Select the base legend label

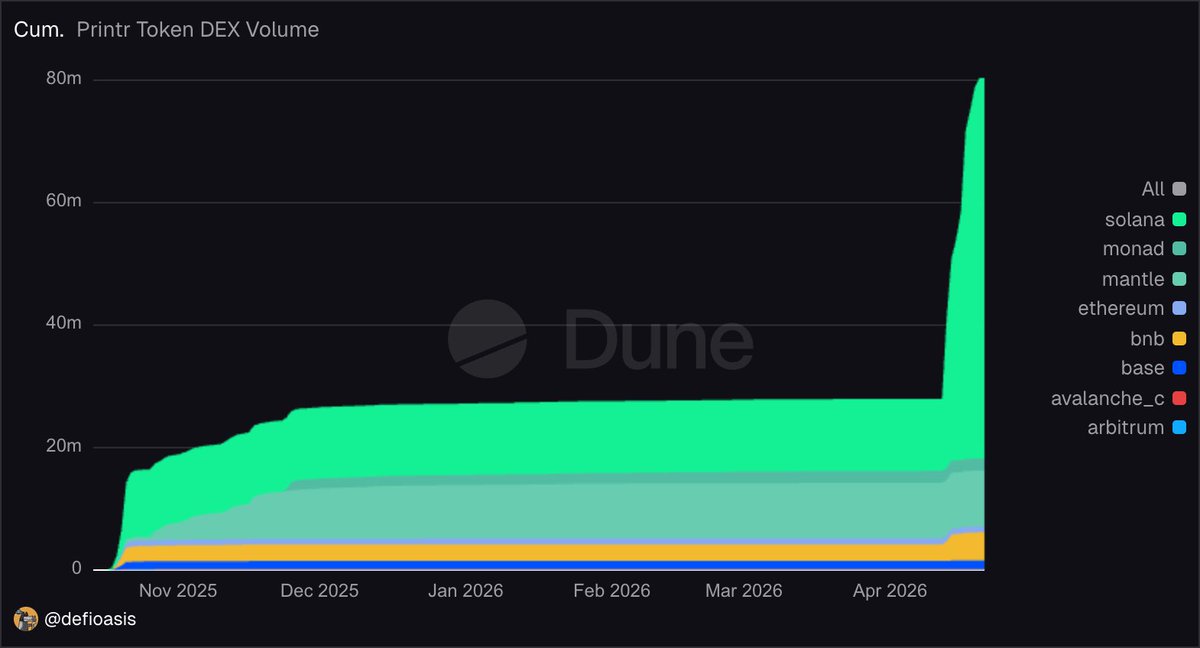1144,368
